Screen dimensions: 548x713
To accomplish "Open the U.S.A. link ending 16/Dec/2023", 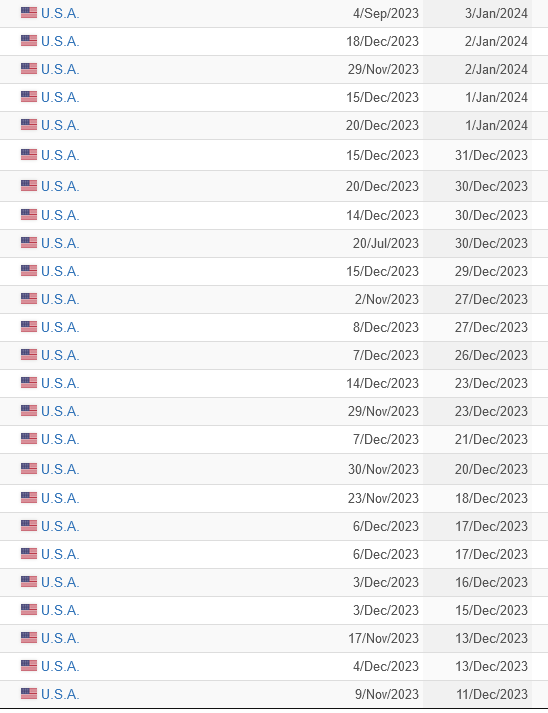I will (60, 582).
